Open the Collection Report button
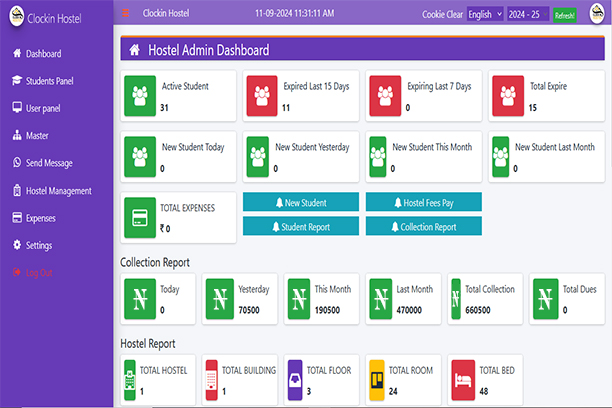This screenshot has width=612, height=408. click(x=423, y=226)
